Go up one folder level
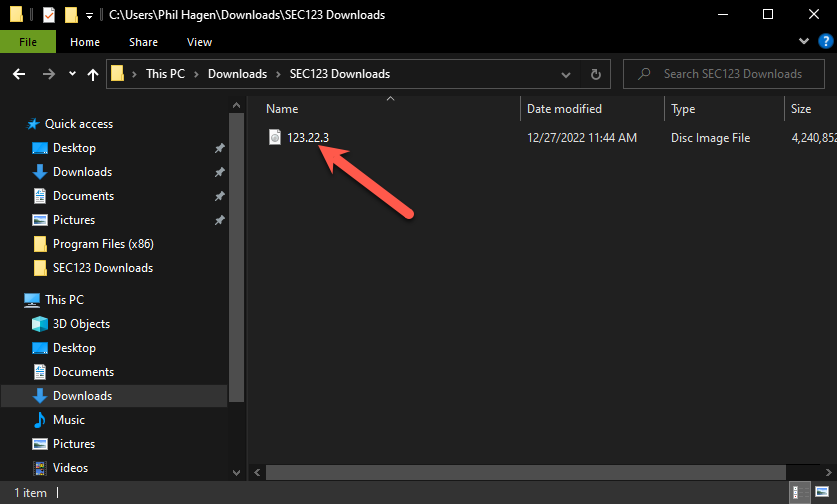The width and height of the screenshot is (837, 504). pos(93,74)
